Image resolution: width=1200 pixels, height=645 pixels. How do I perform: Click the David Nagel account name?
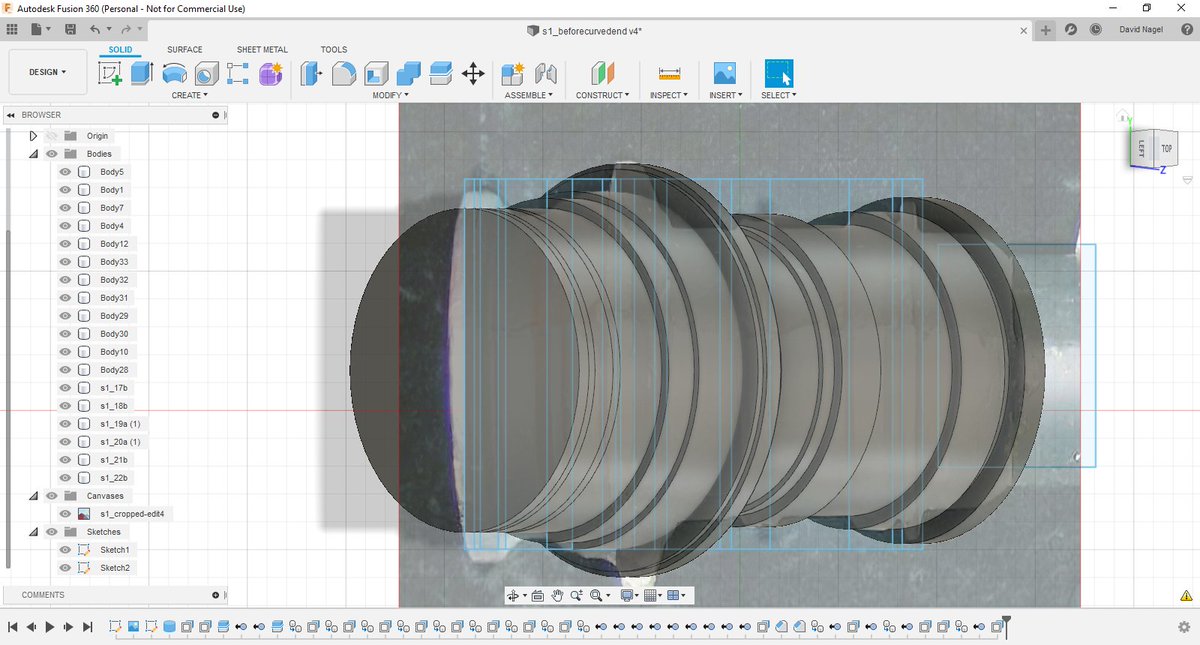(x=1140, y=29)
